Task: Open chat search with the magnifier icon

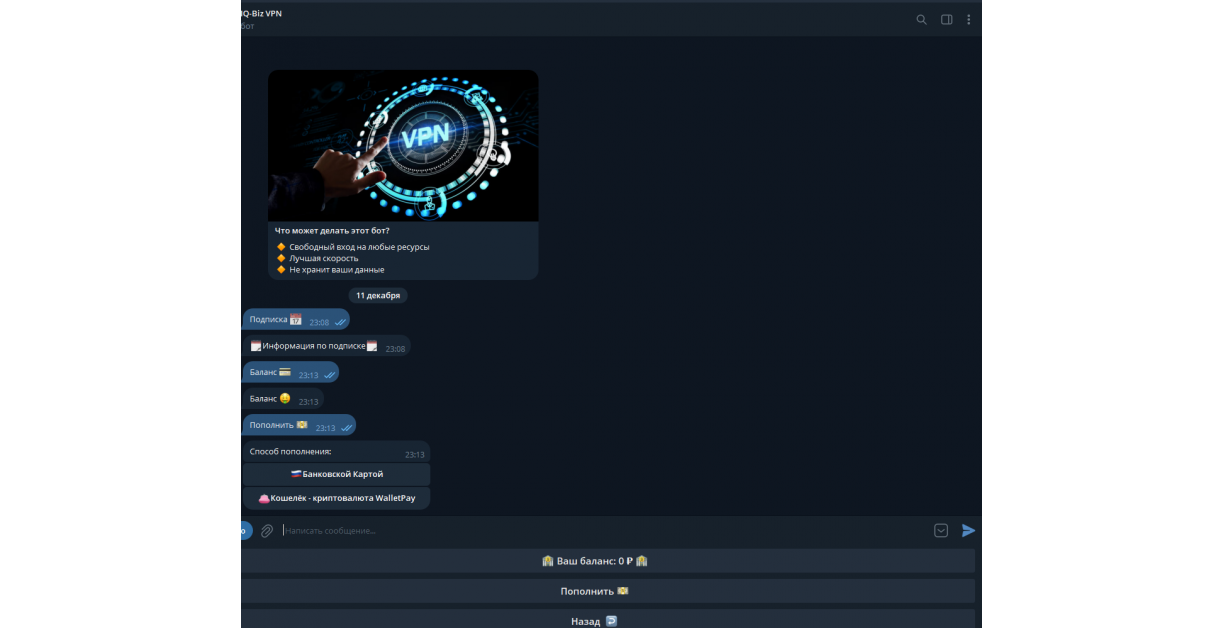Action: pos(921,20)
